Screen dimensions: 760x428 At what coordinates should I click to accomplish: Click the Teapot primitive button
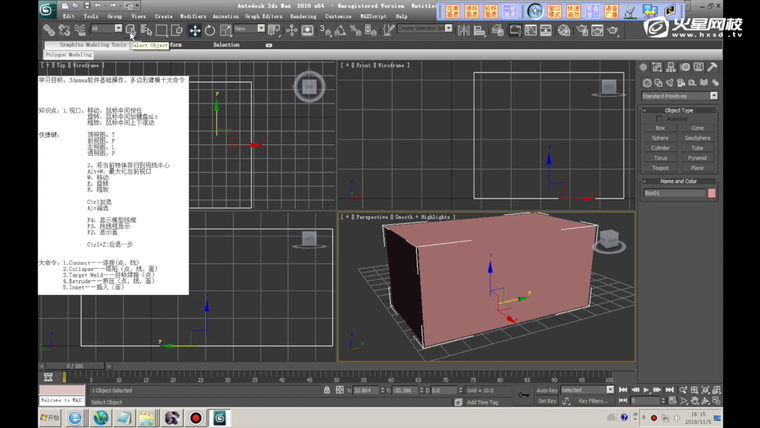point(660,168)
